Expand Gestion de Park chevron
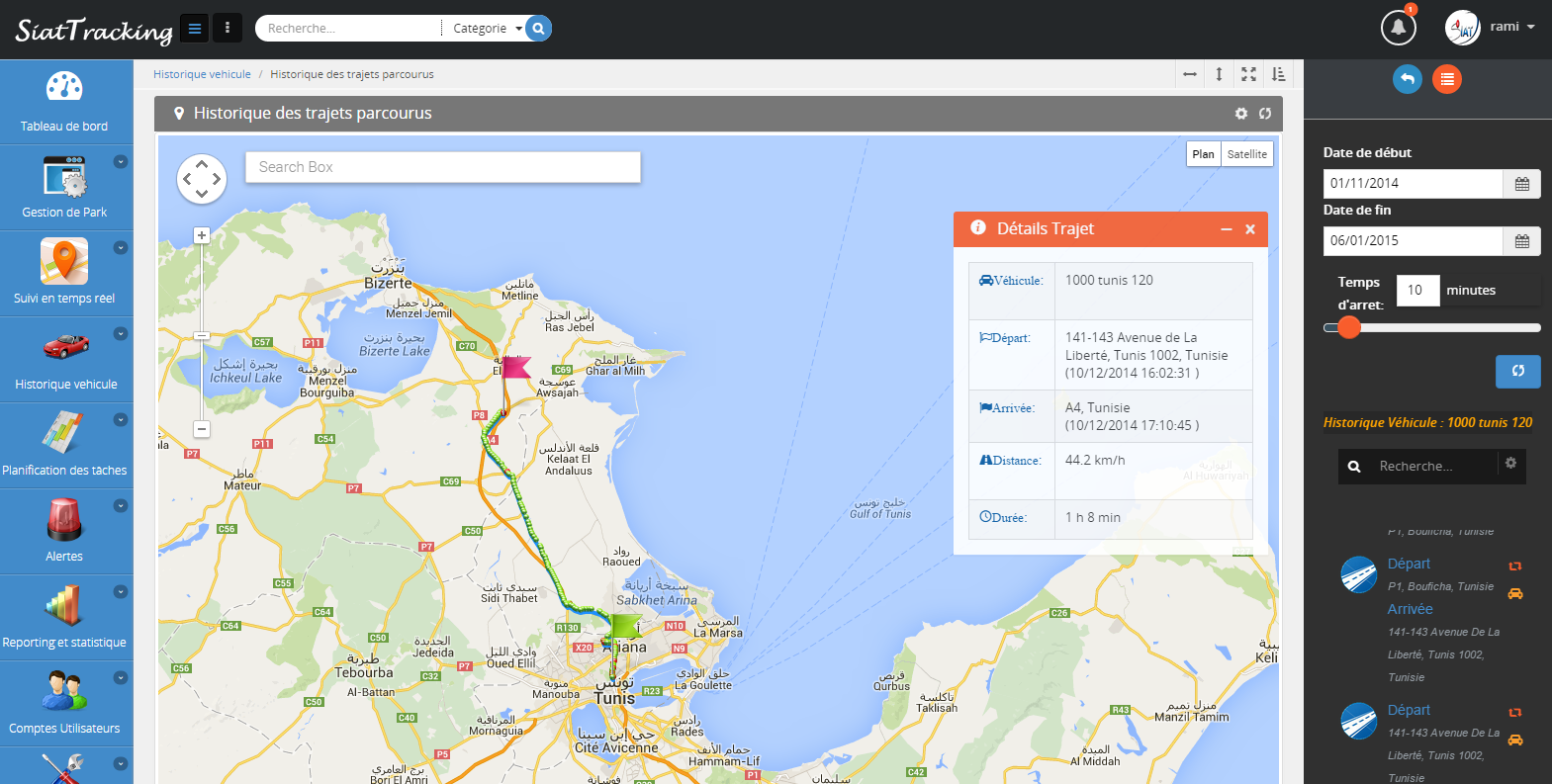Image resolution: width=1552 pixels, height=784 pixels. [121, 161]
